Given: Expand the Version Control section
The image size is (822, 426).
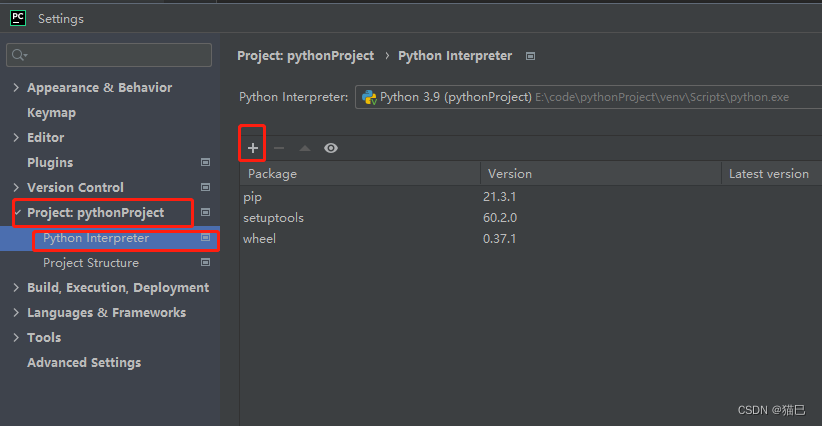Looking at the screenshot, I should (x=16, y=187).
